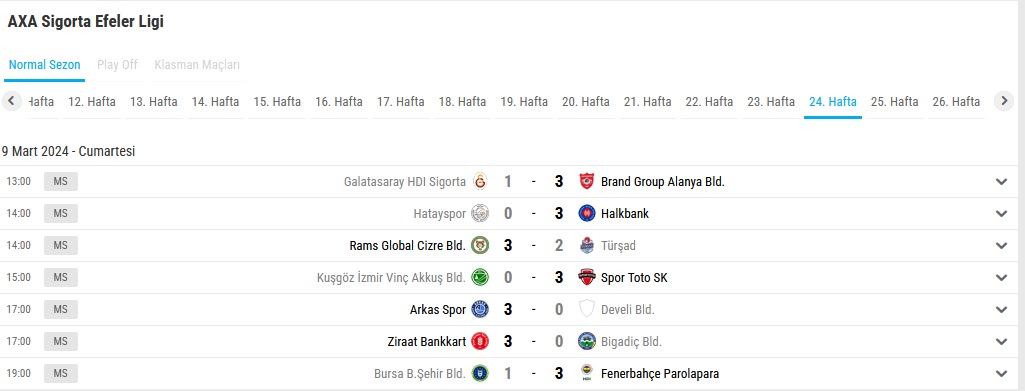Open the Klasman Maçları tab
Image resolution: width=1025 pixels, height=391 pixels.
coord(197,65)
